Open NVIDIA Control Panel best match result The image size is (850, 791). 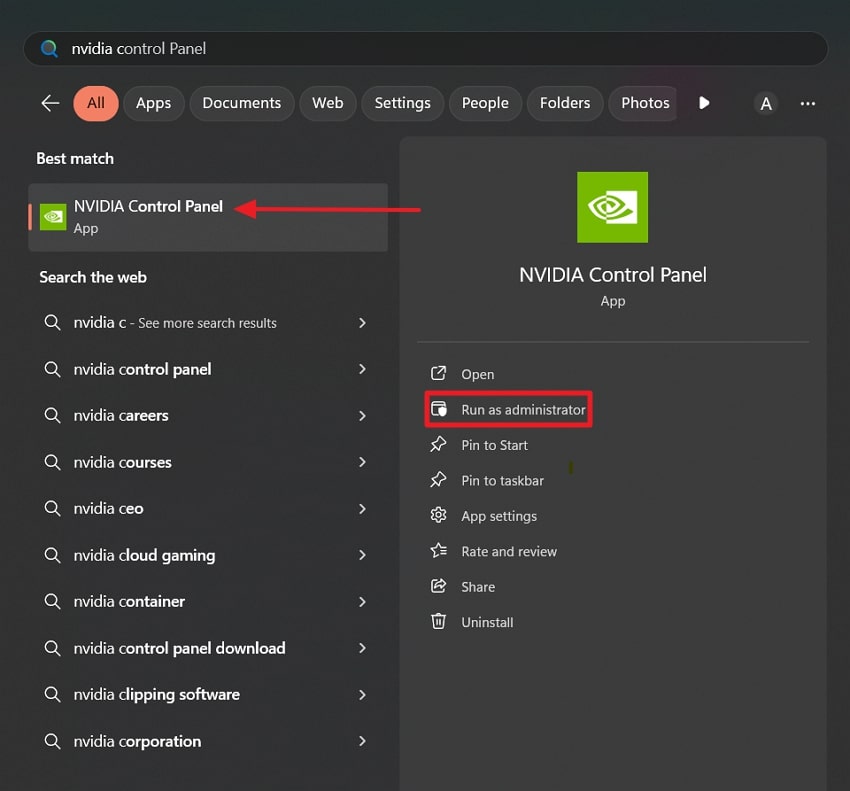(x=208, y=217)
